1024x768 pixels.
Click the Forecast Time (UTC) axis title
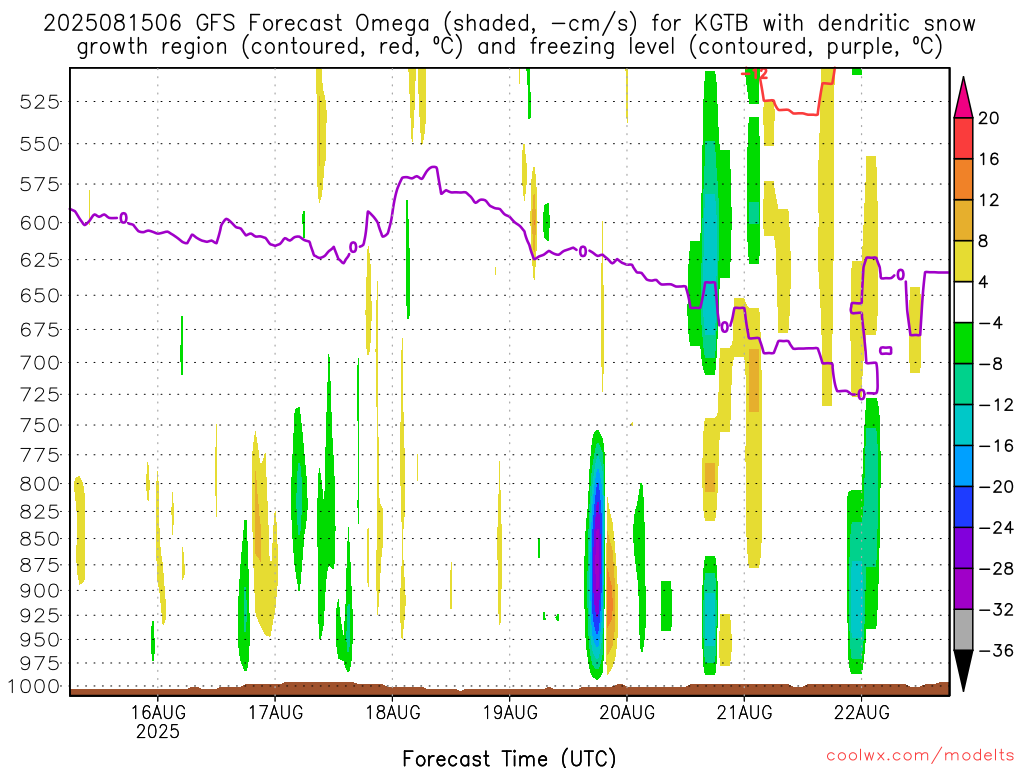click(x=509, y=758)
